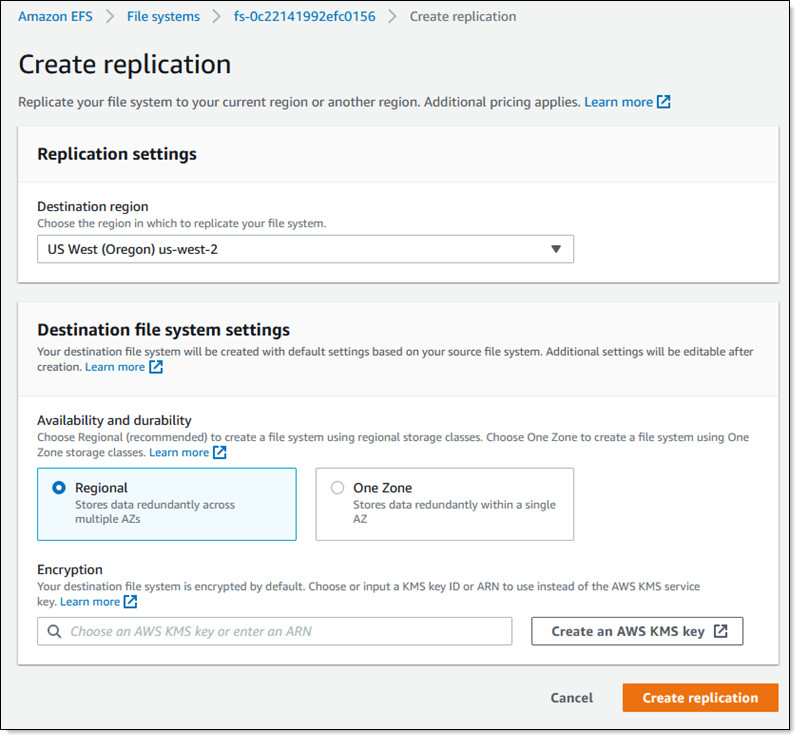Click the Create replication orange button
The height and width of the screenshot is (740, 800).
701,698
